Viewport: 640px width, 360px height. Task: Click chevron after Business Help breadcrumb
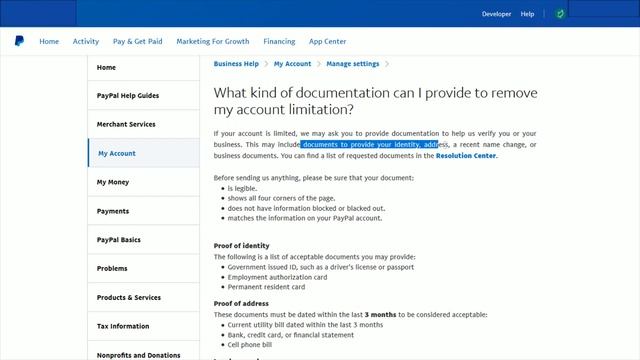[x=266, y=64]
